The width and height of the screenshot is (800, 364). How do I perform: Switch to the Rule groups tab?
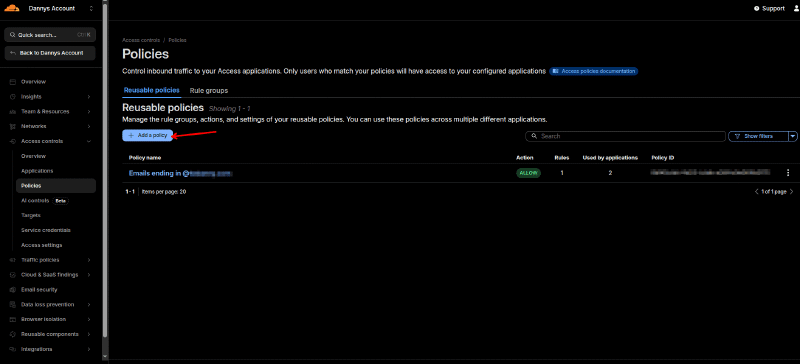click(x=209, y=90)
